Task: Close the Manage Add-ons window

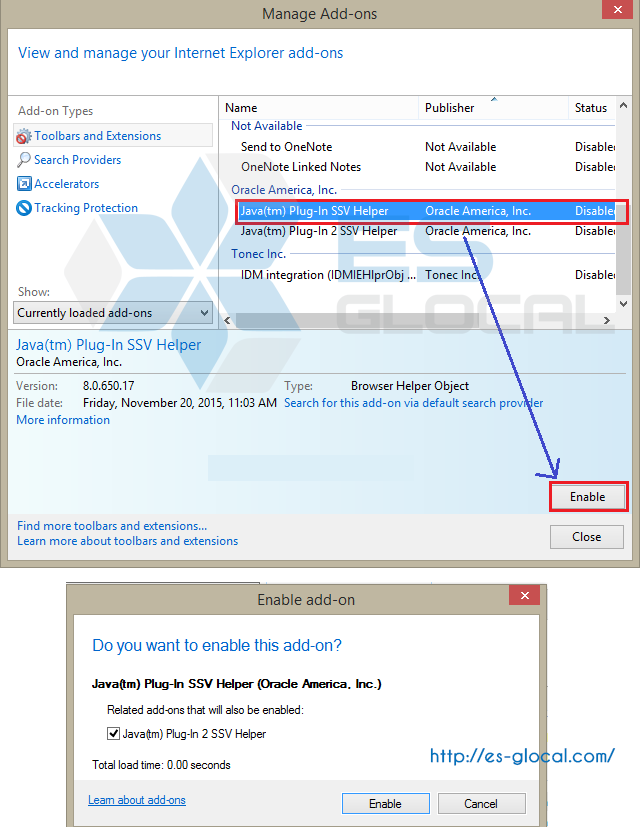Action: (x=617, y=9)
